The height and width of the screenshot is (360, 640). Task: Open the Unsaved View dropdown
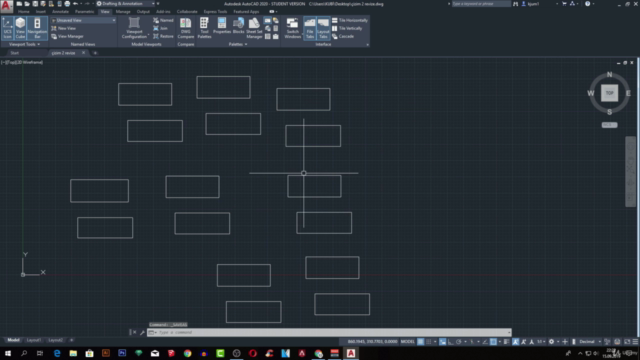[83, 20]
